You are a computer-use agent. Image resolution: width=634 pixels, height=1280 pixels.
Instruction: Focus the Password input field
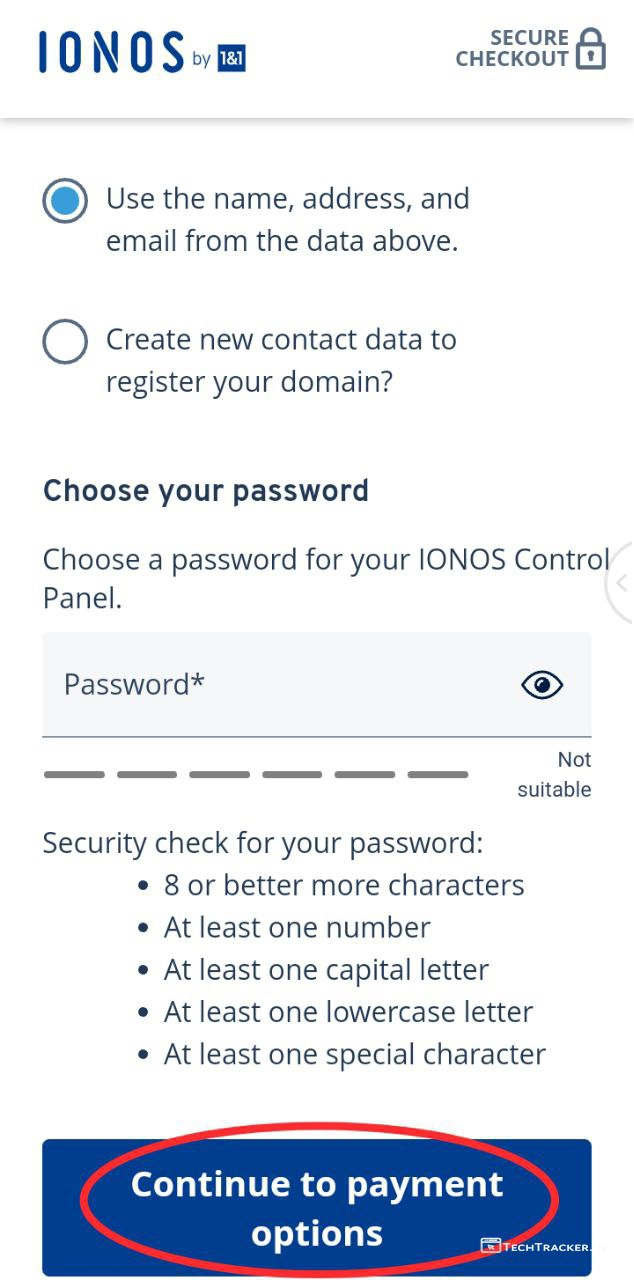[x=280, y=685]
